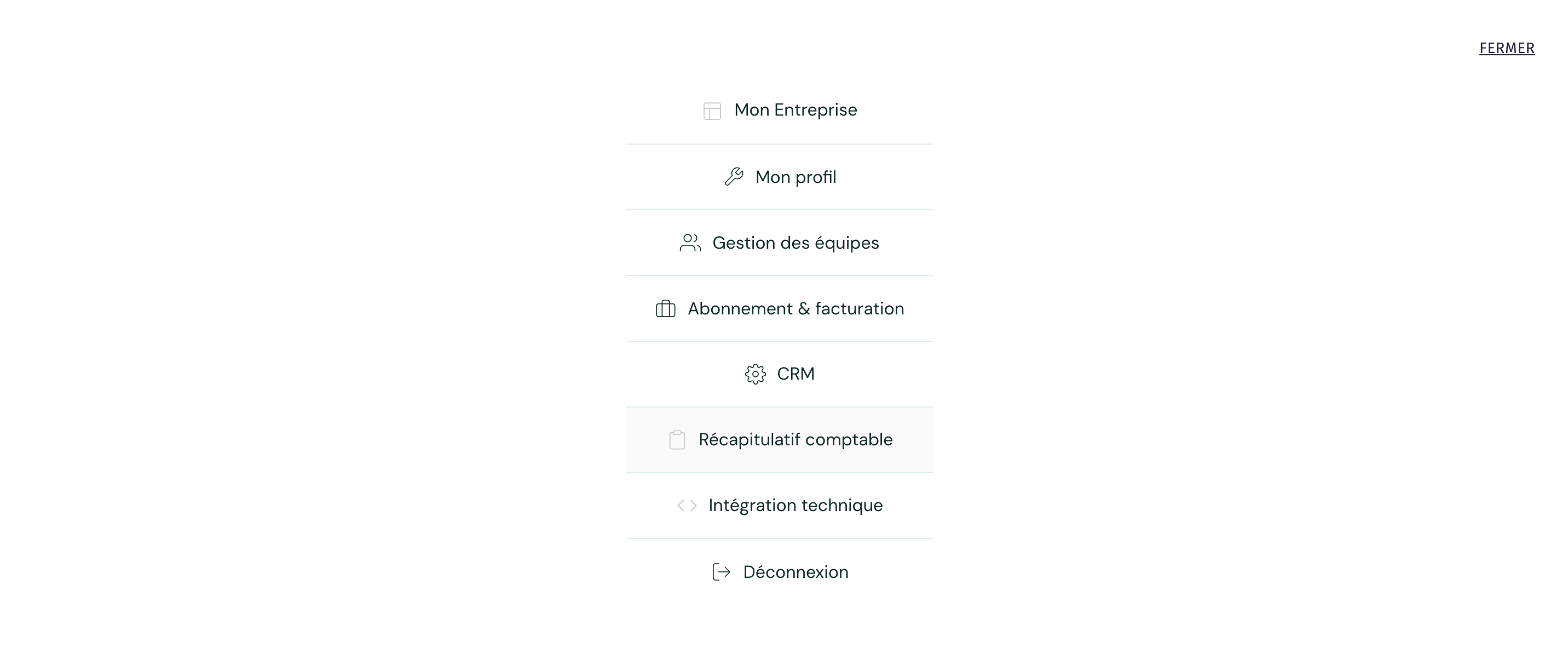Open Abonnement & facturation settings
Screen dimensions: 1568x665
pos(795,309)
